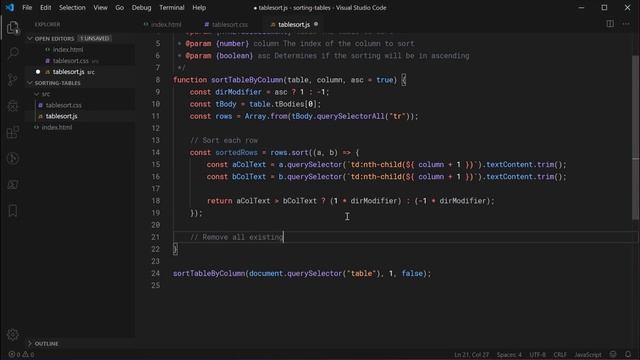The width and height of the screenshot is (640, 360).
Task: Click the split editor icon
Action: tap(610, 24)
